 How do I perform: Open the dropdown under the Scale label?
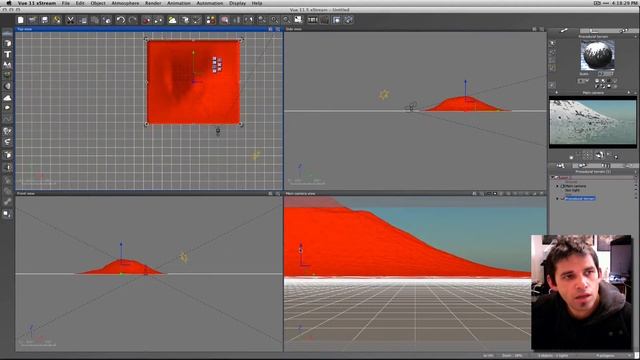(x=583, y=81)
